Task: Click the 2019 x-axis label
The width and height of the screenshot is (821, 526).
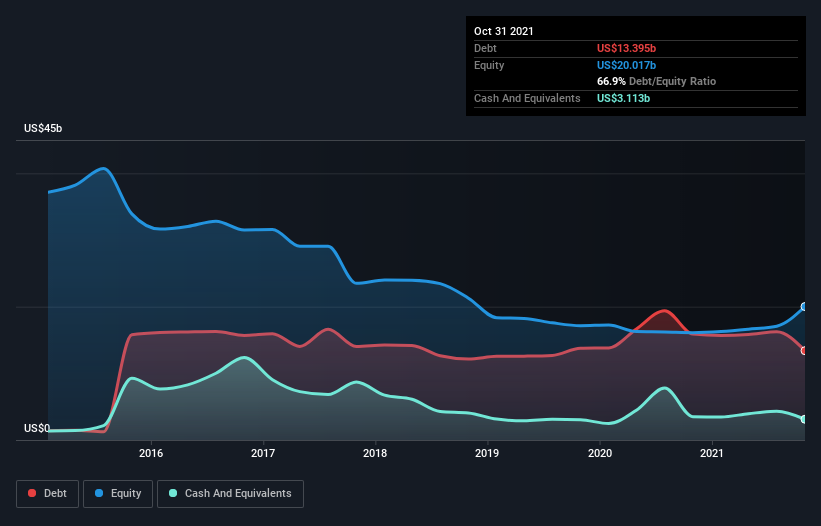Action: click(487, 453)
